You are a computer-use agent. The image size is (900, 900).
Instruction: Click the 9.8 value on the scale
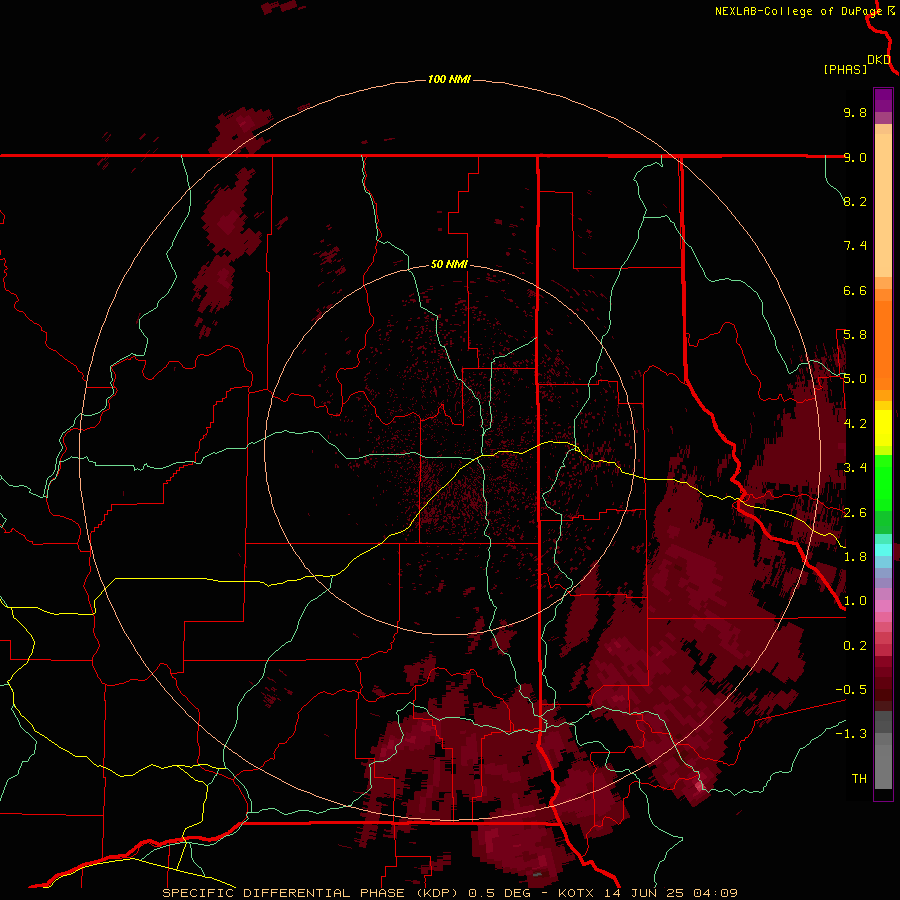pos(855,112)
